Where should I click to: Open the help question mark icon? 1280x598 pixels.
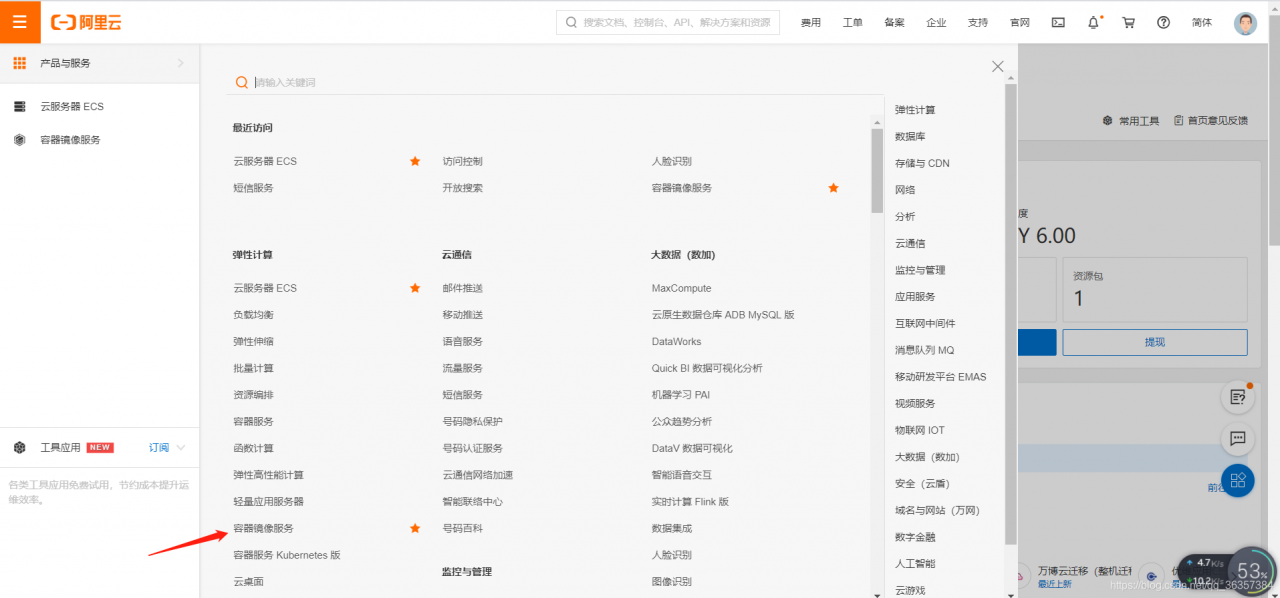[1163, 21]
